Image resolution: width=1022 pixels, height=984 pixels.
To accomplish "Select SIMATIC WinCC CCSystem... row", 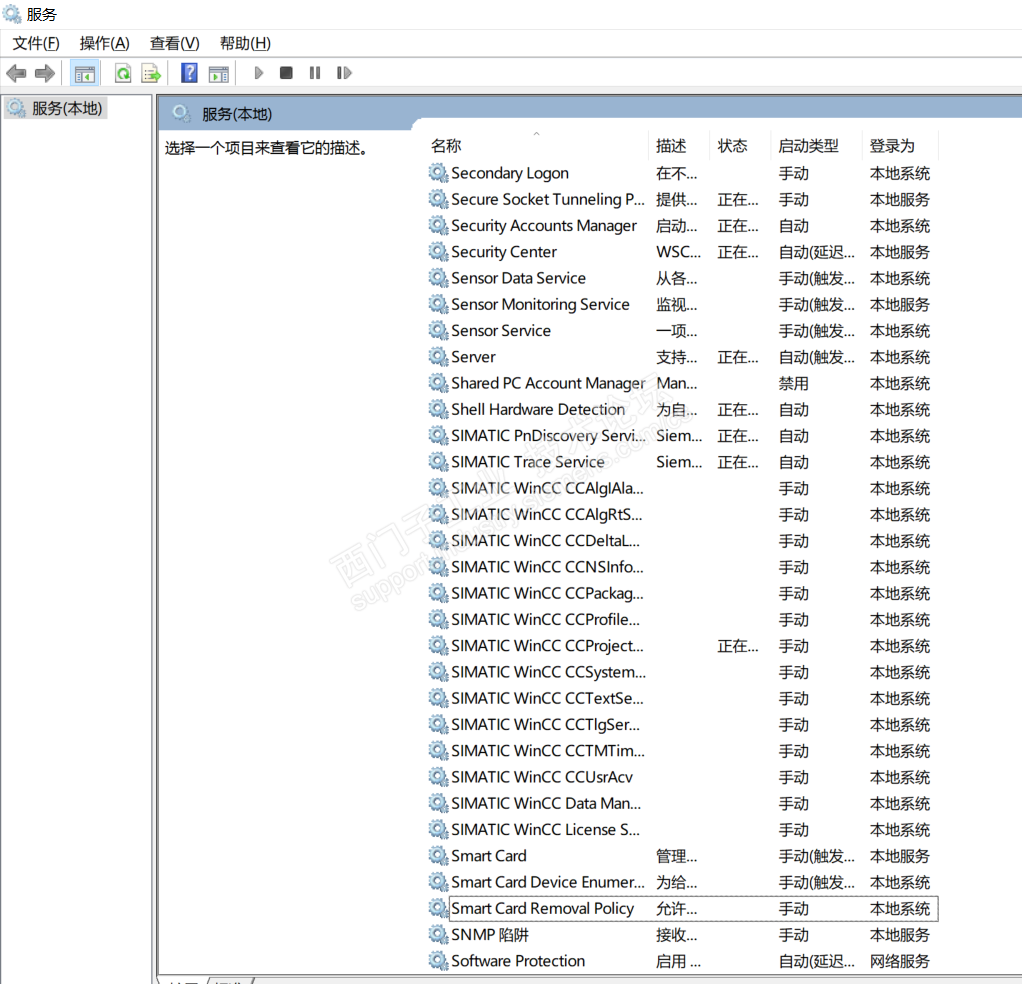I will pos(682,672).
